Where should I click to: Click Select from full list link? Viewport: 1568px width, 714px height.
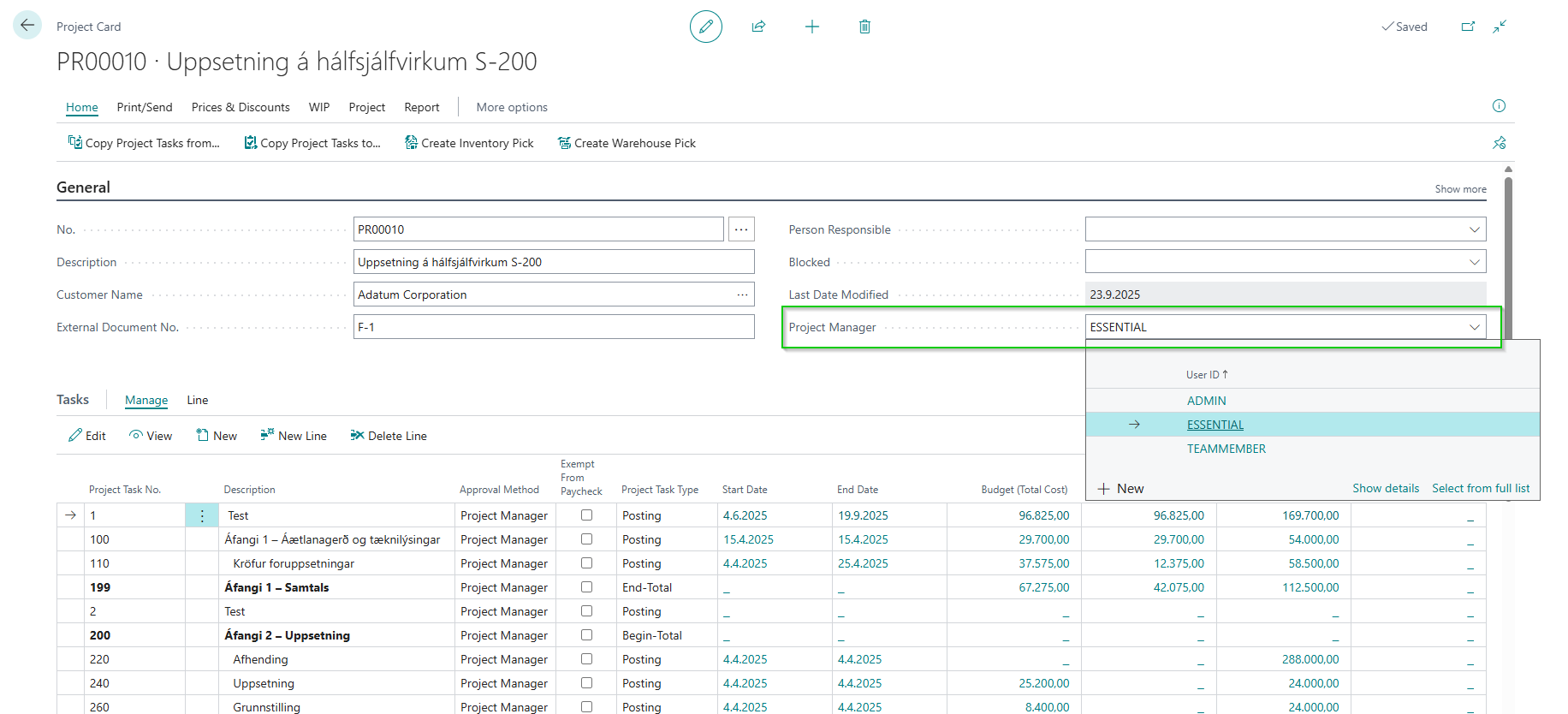(1480, 488)
